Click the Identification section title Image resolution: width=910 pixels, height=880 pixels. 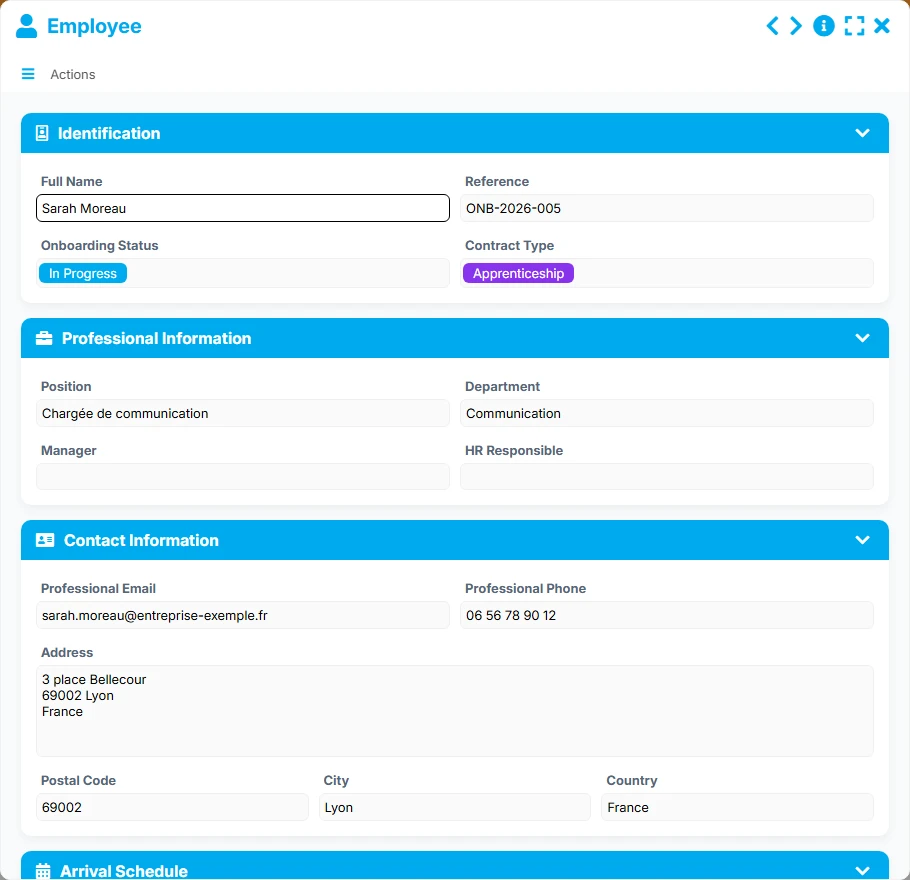(109, 133)
